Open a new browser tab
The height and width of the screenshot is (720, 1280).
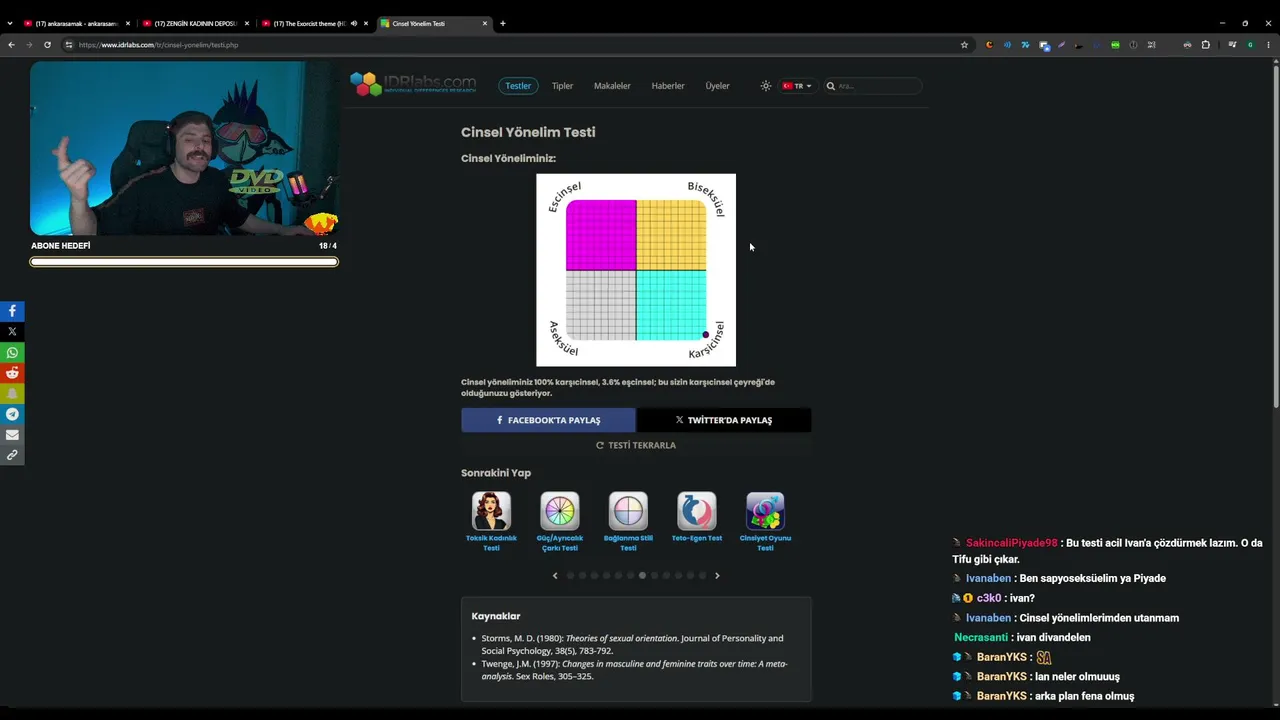point(502,23)
